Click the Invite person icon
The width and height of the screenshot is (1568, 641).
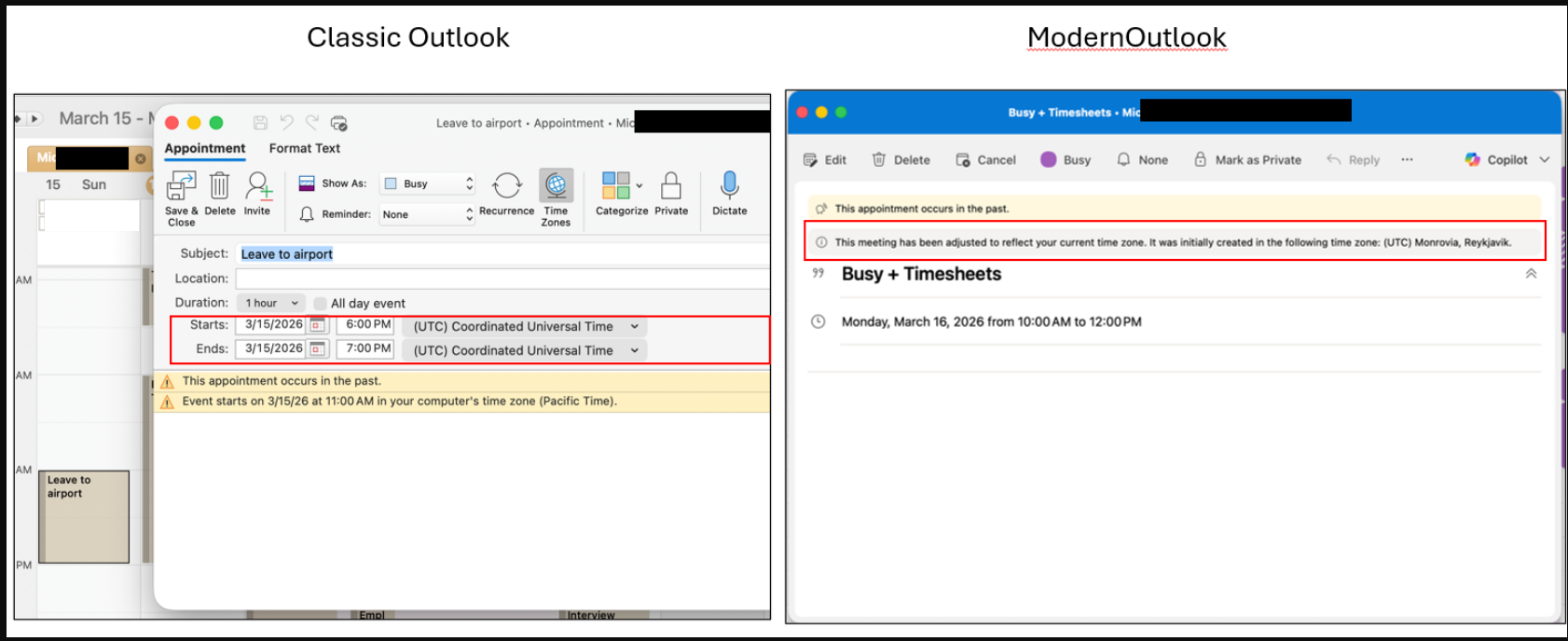tap(258, 185)
